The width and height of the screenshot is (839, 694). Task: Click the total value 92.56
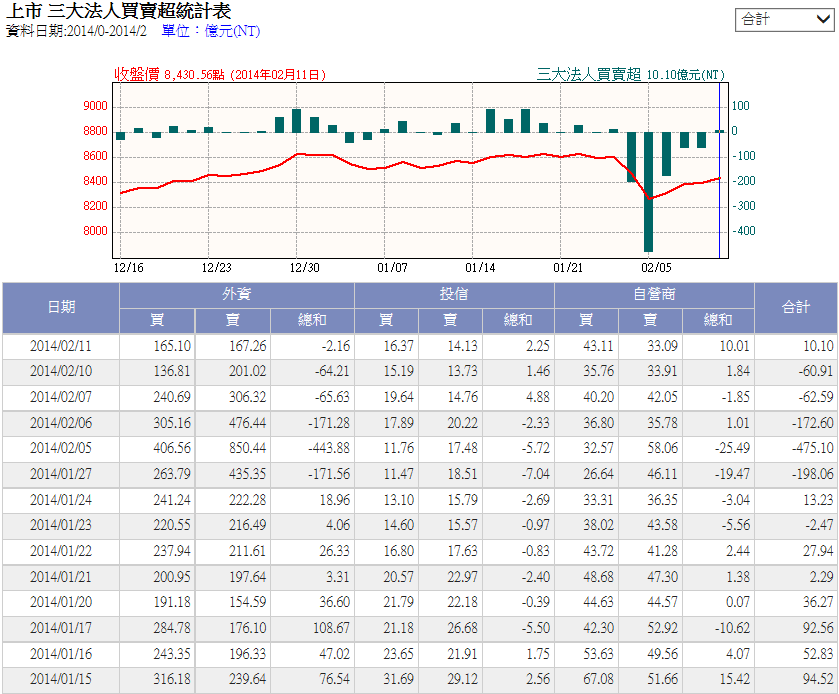(x=818, y=628)
